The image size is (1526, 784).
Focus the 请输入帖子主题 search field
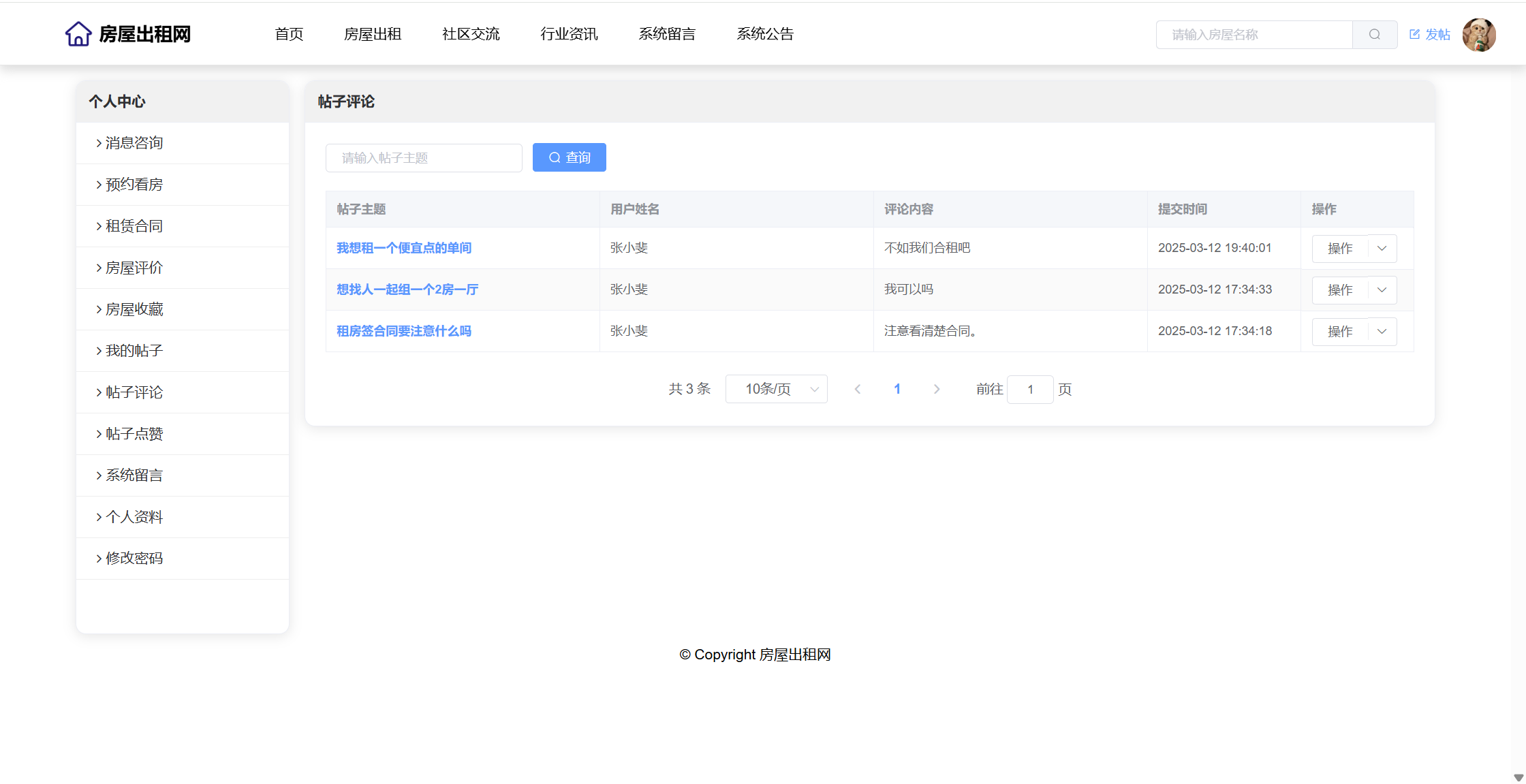coord(424,158)
